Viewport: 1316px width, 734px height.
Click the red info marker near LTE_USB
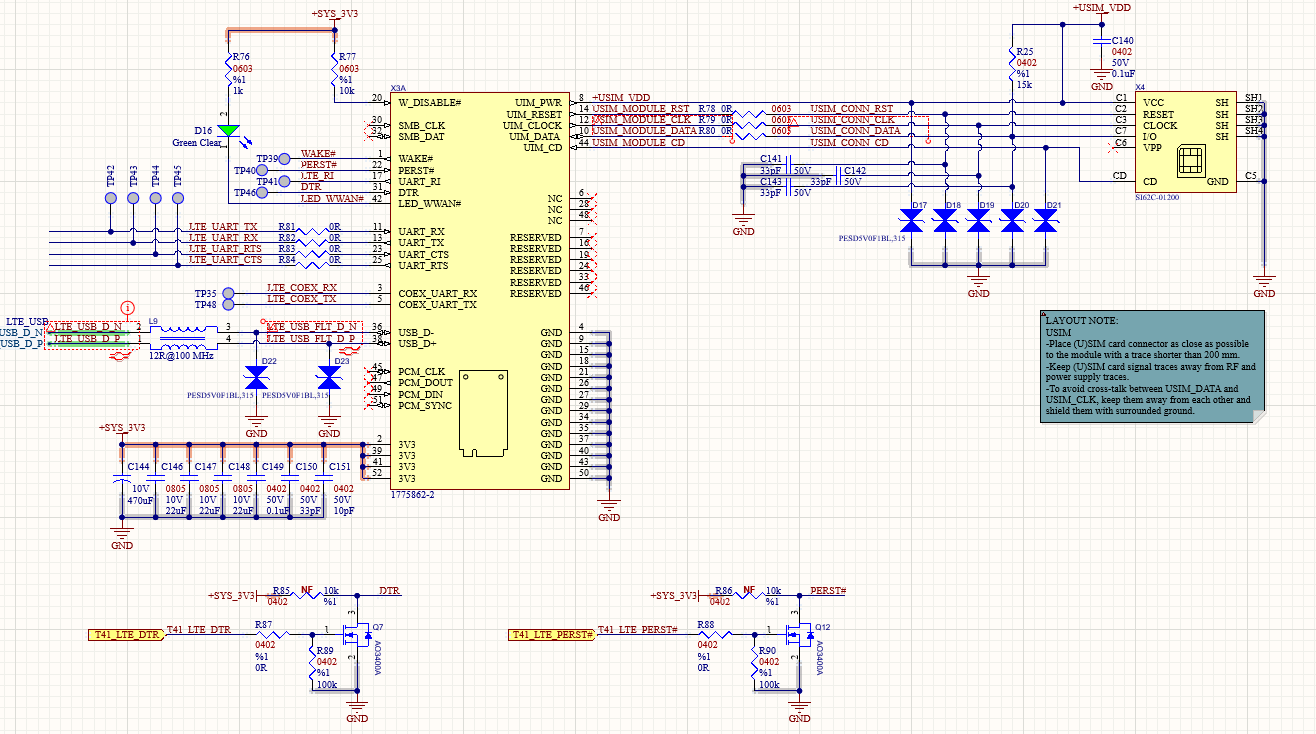[x=127, y=307]
